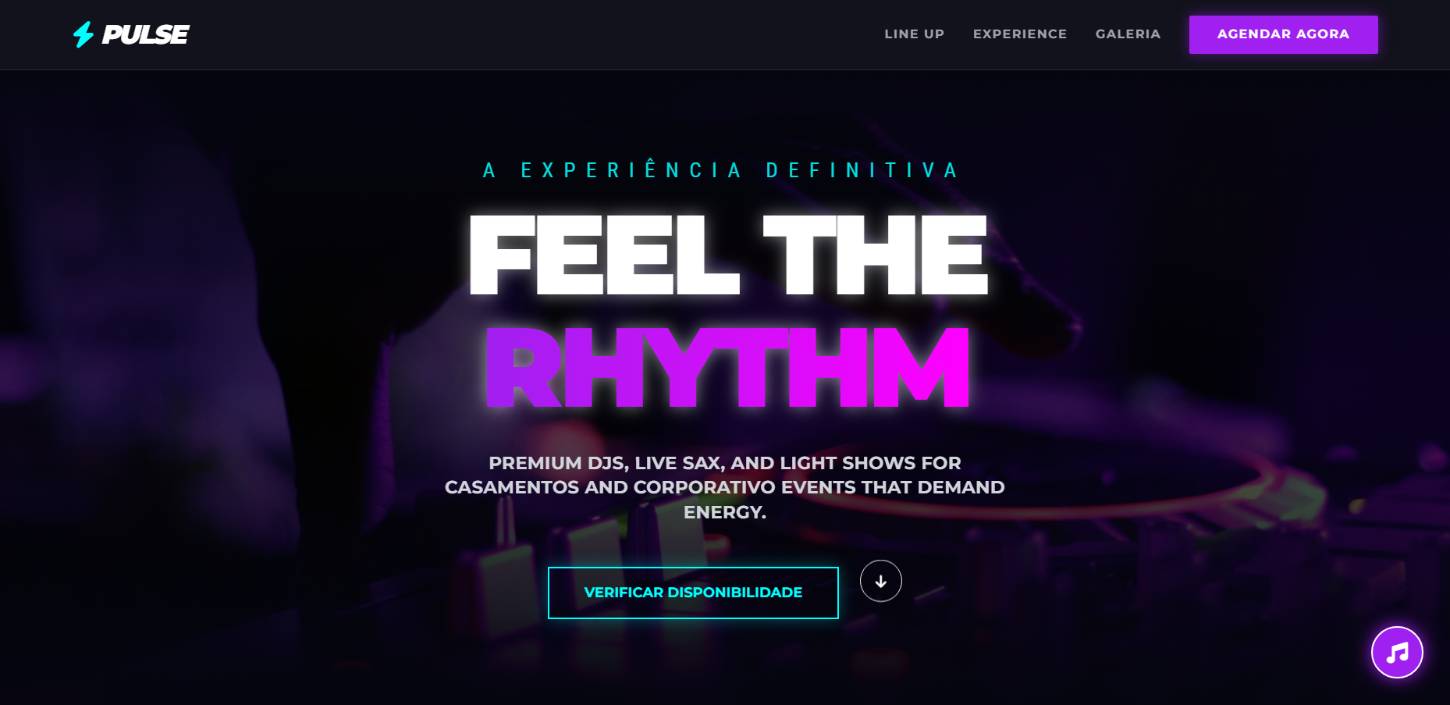Navigate to GALERIA
1450x705 pixels.
pyautogui.click(x=1128, y=34)
